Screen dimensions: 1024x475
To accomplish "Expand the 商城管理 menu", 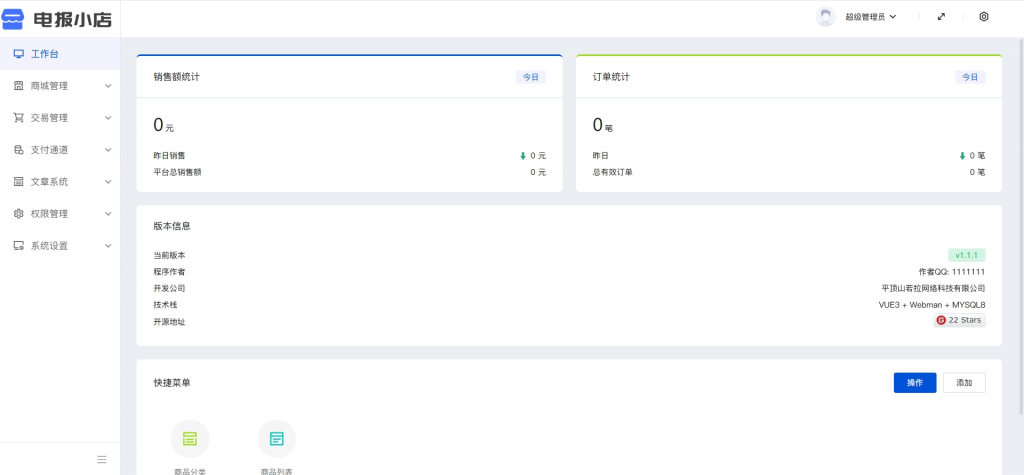I will coord(60,86).
